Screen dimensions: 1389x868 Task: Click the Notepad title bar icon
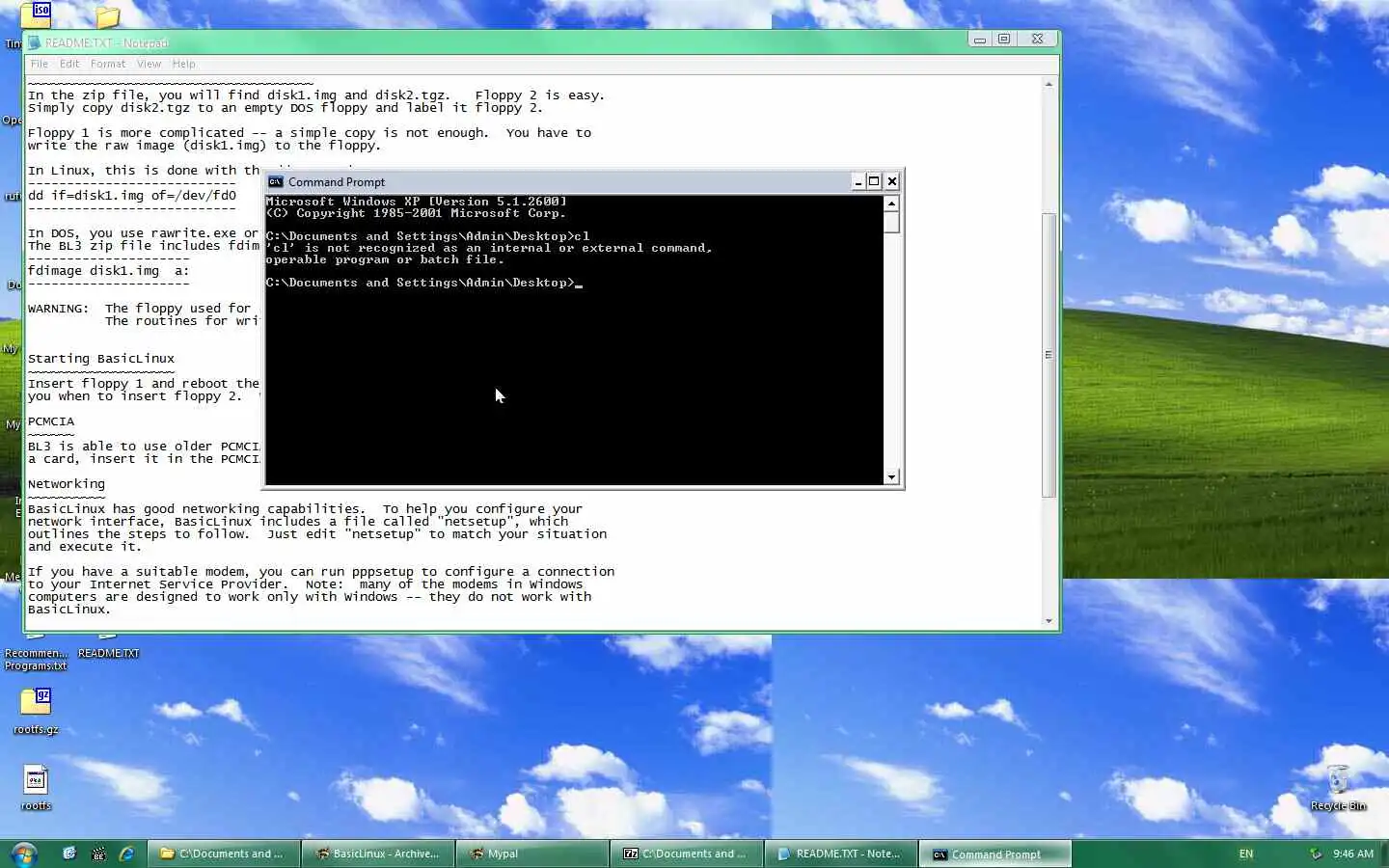pos(35,42)
